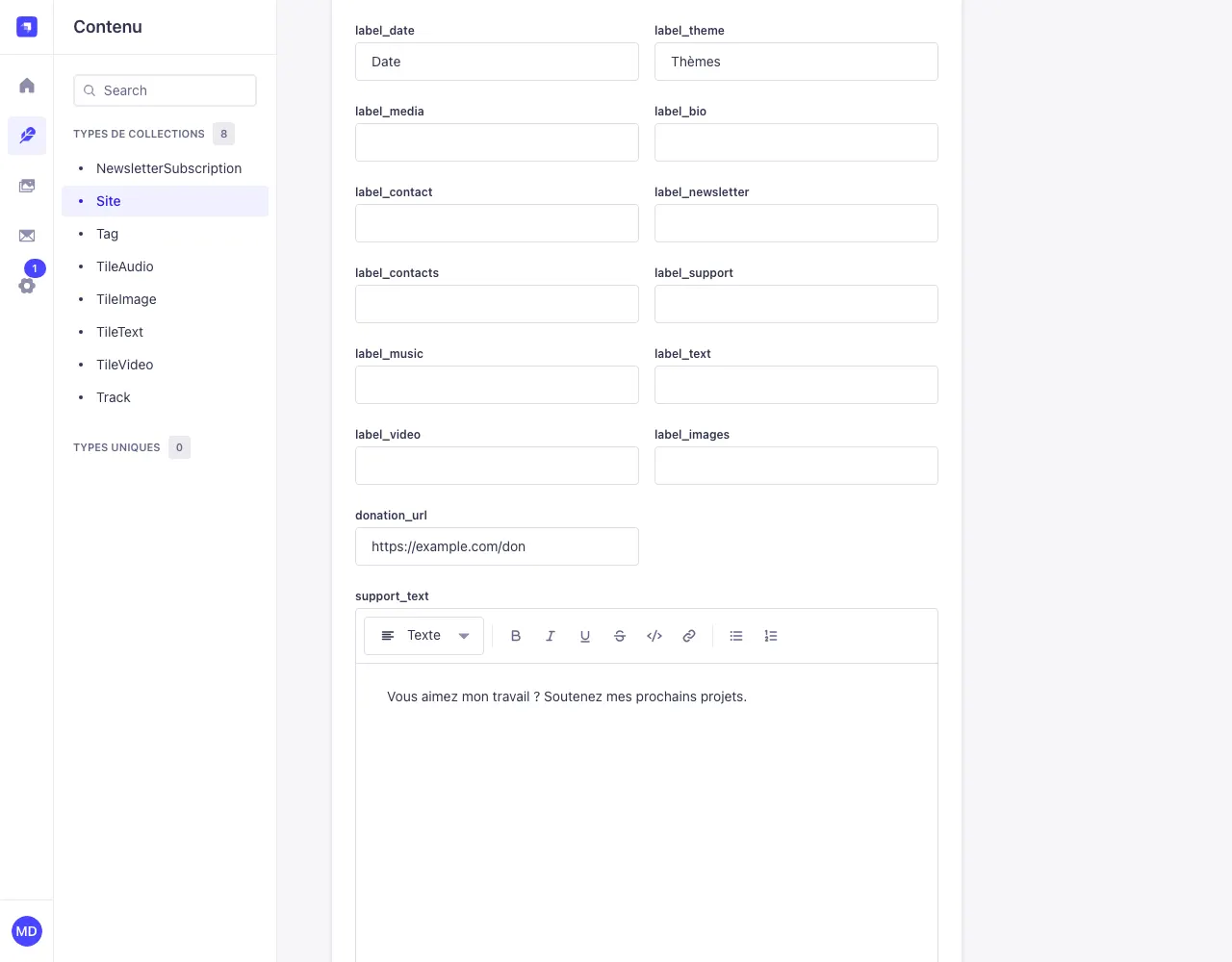Select the Site collection type
The image size is (1232, 962).
(166, 201)
